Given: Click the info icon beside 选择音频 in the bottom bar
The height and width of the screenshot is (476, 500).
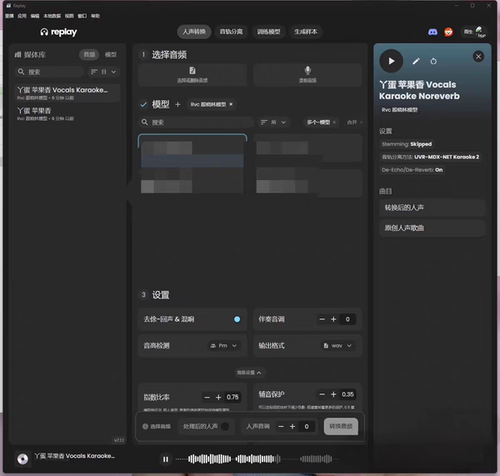Looking at the screenshot, I should (x=145, y=426).
